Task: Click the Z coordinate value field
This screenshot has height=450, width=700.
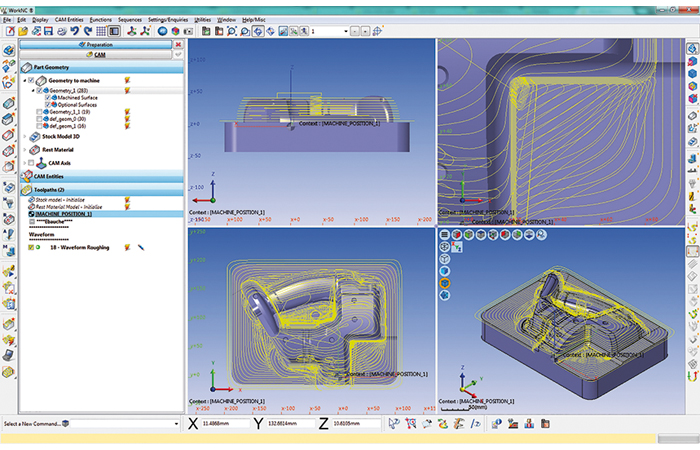Action: click(x=356, y=423)
